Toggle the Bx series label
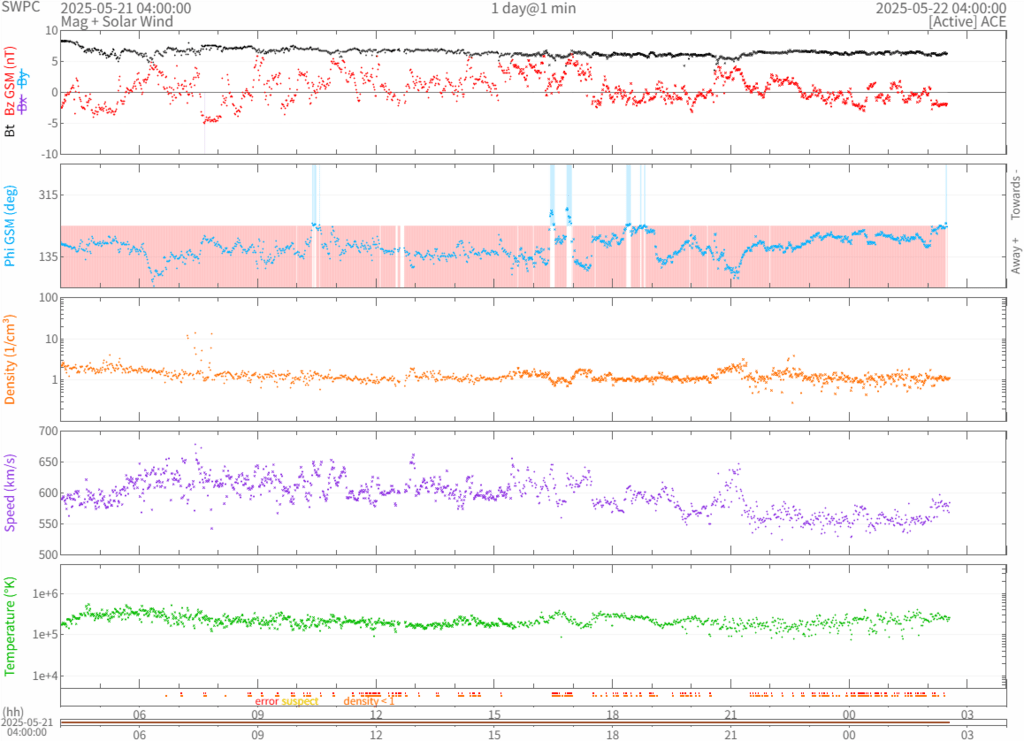Image resolution: width=1024 pixels, height=741 pixels. 23,104
